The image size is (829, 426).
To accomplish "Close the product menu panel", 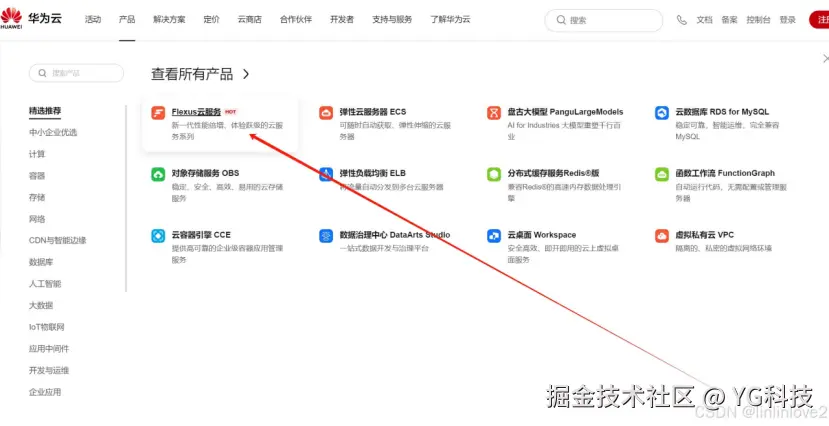I will tap(825, 58).
